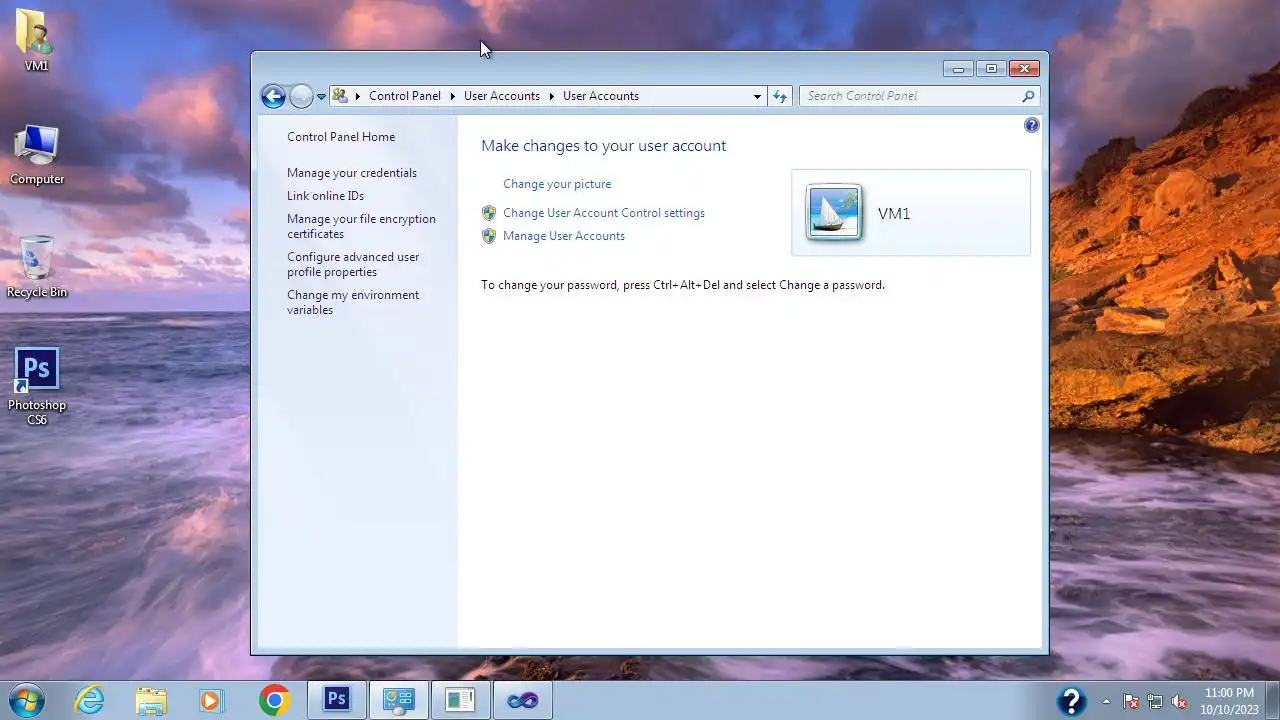Launch the Photoshop CS6 desktop shortcut
This screenshot has width=1280, height=720.
coord(37,387)
